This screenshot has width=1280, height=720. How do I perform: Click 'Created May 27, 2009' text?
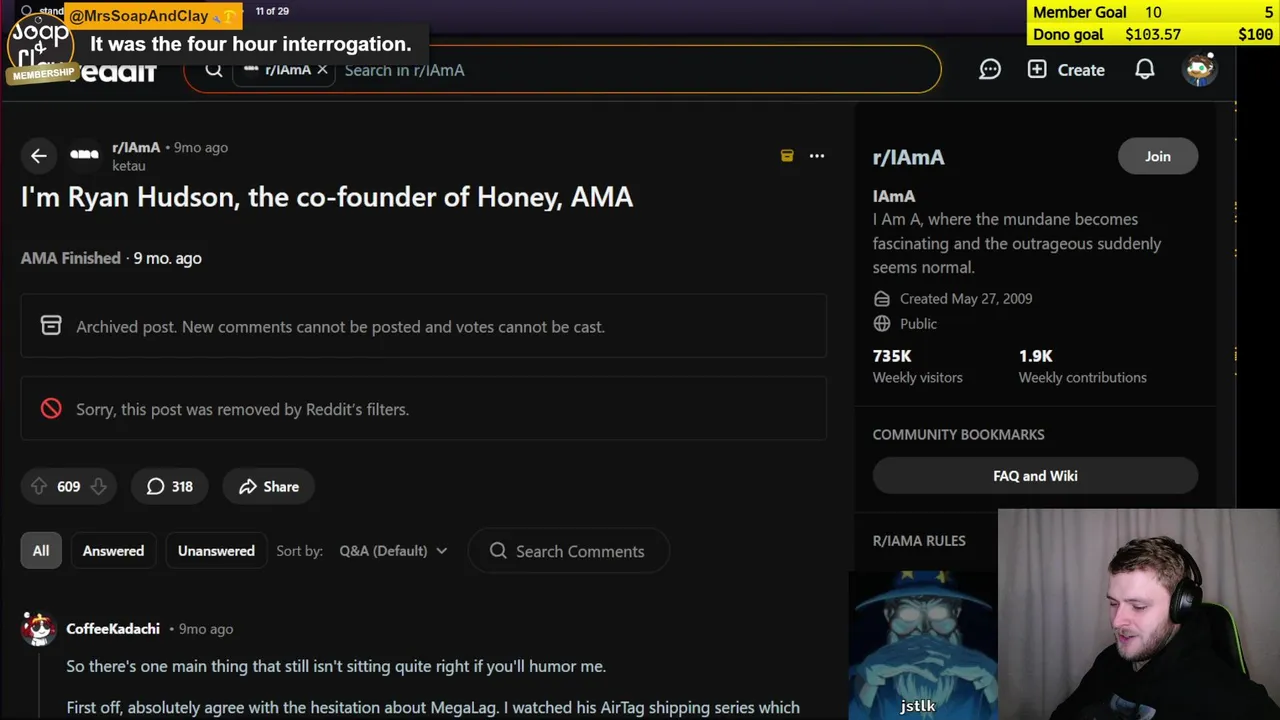tap(966, 299)
